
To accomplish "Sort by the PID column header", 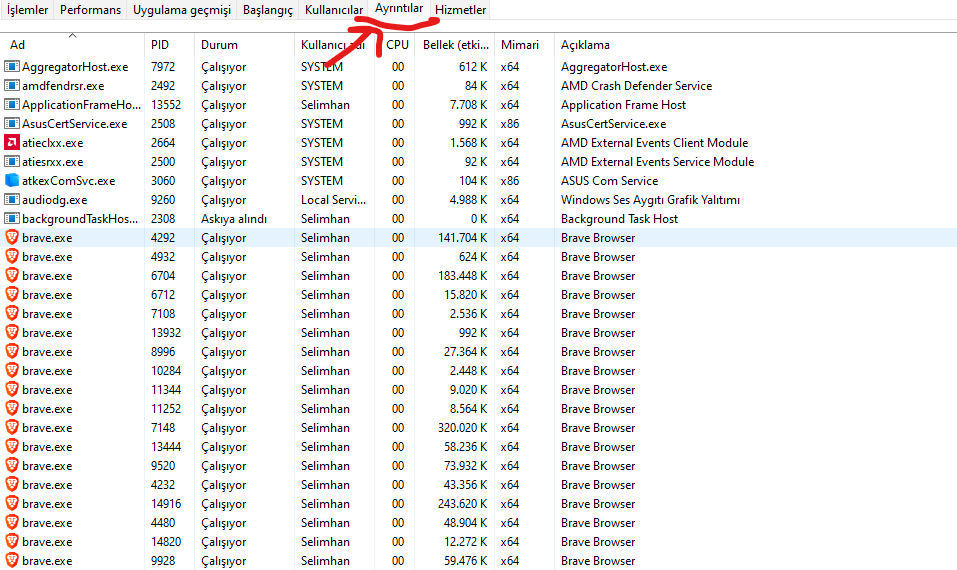I will pos(169,45).
